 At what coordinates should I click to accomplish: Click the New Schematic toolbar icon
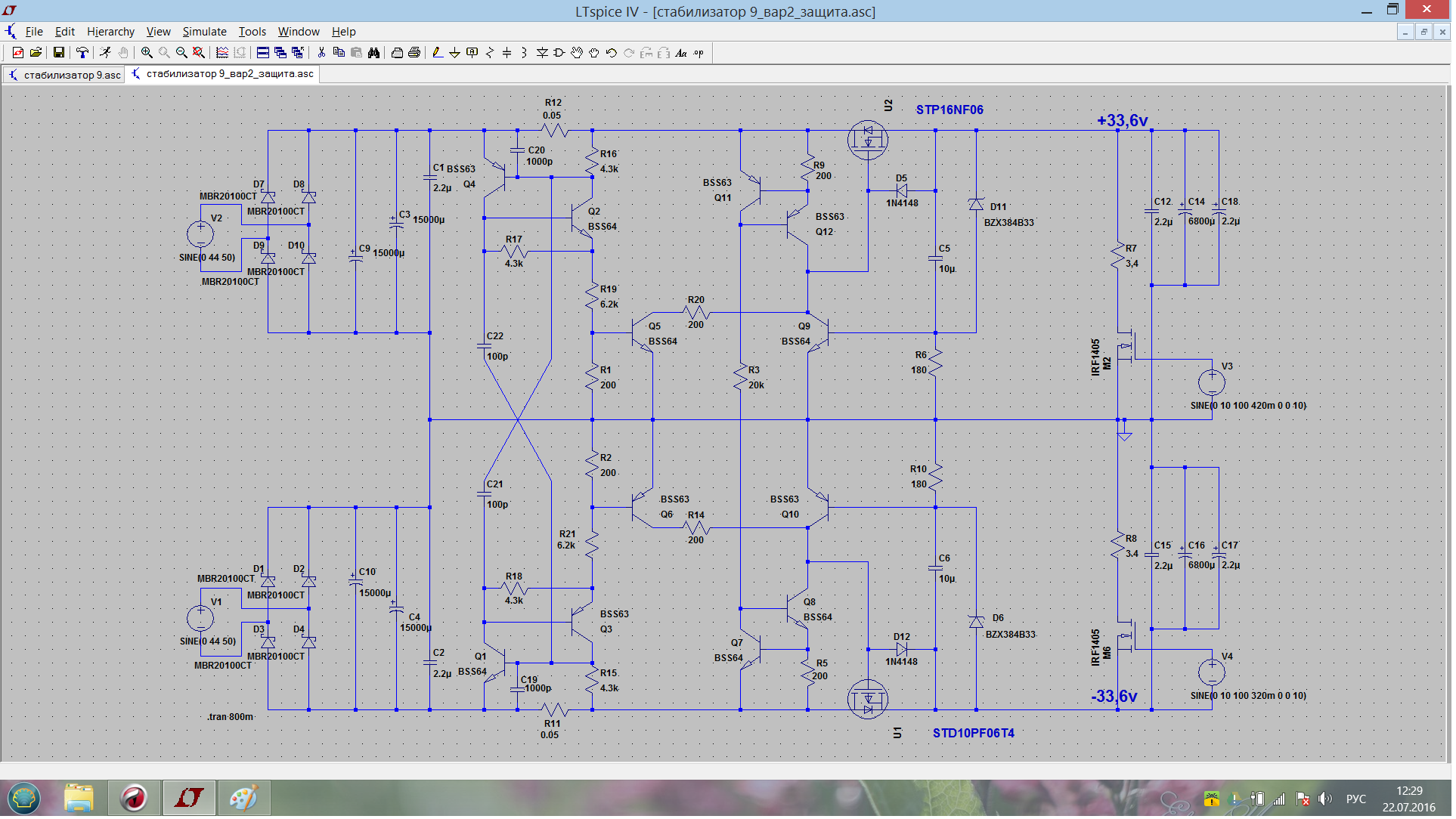coord(18,53)
